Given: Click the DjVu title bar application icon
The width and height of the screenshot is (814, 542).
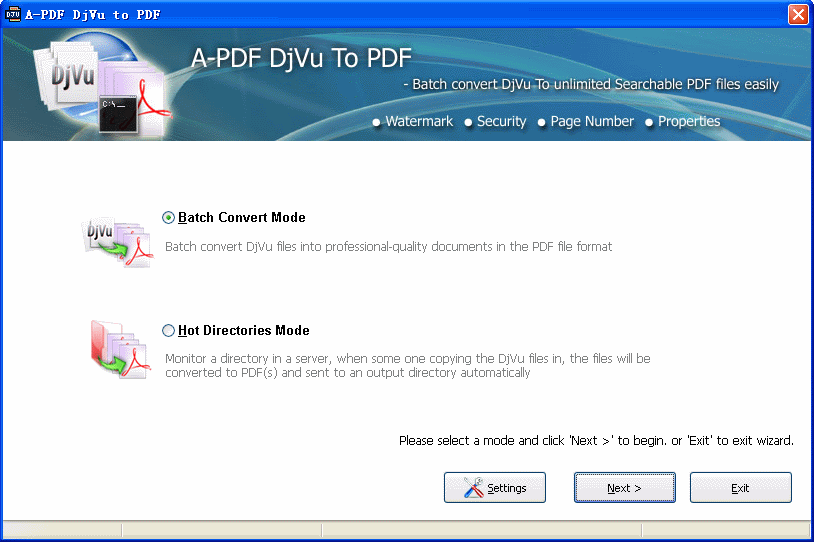Looking at the screenshot, I should pyautogui.click(x=12, y=14).
